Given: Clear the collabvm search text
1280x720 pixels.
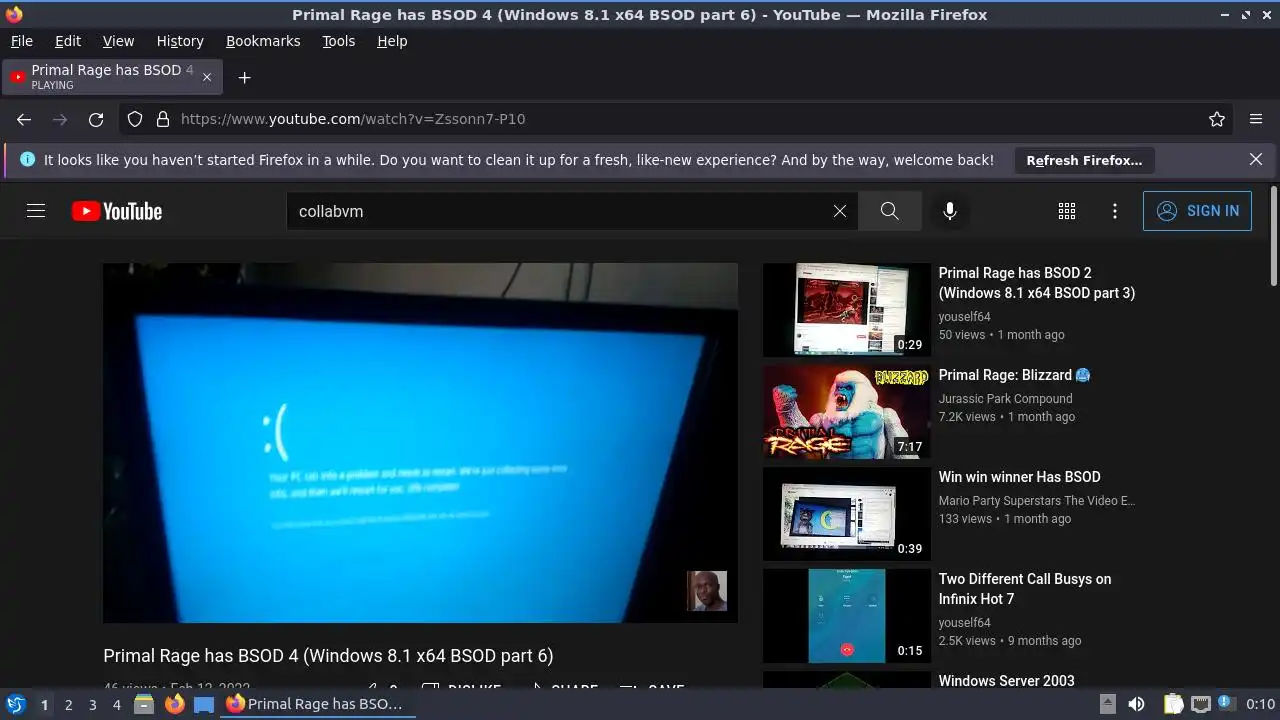Looking at the screenshot, I should pyautogui.click(x=840, y=211).
